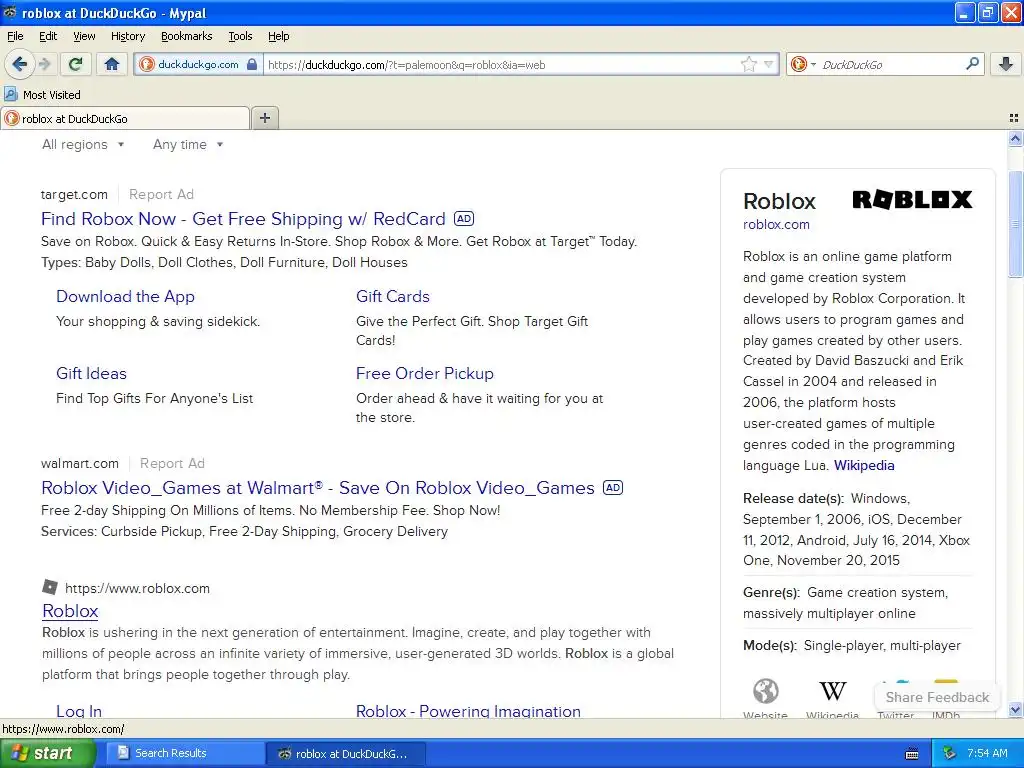Open the Gift Ideas link
The image size is (1024, 768).
(91, 374)
